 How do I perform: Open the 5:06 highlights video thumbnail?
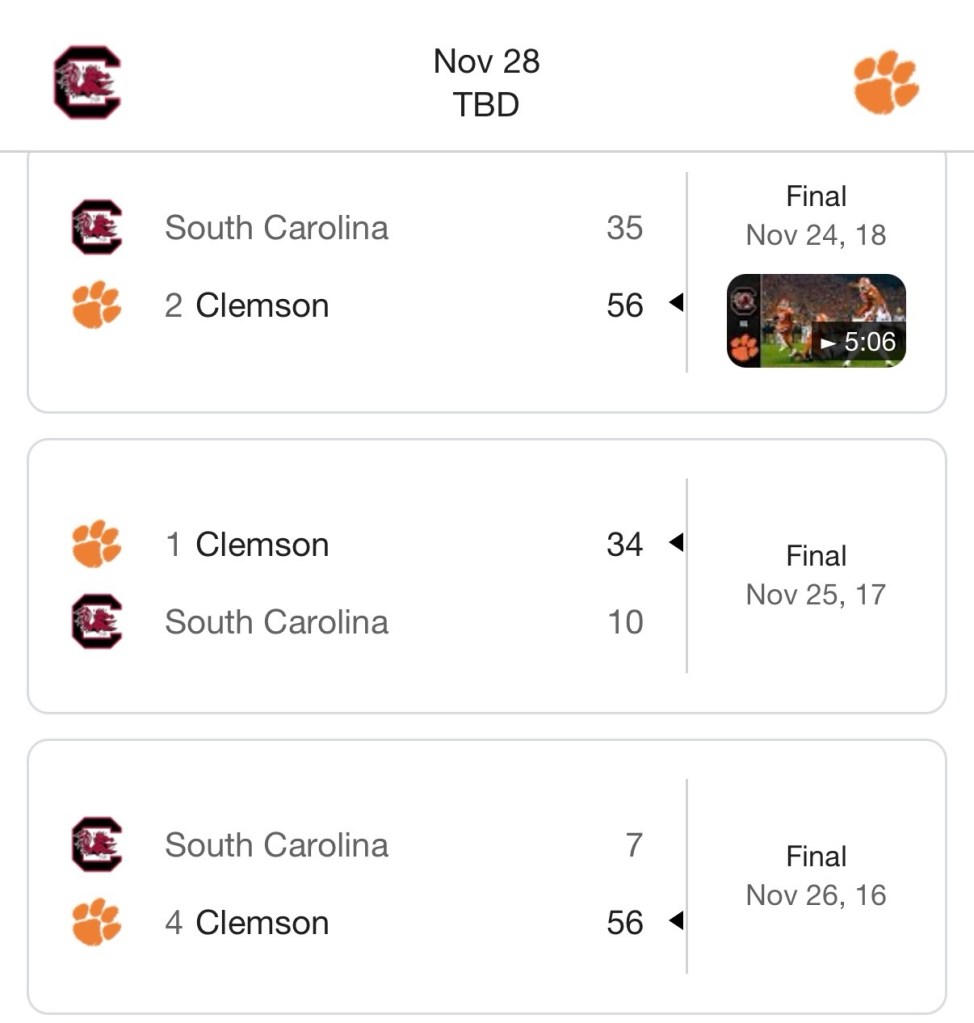[x=816, y=320]
